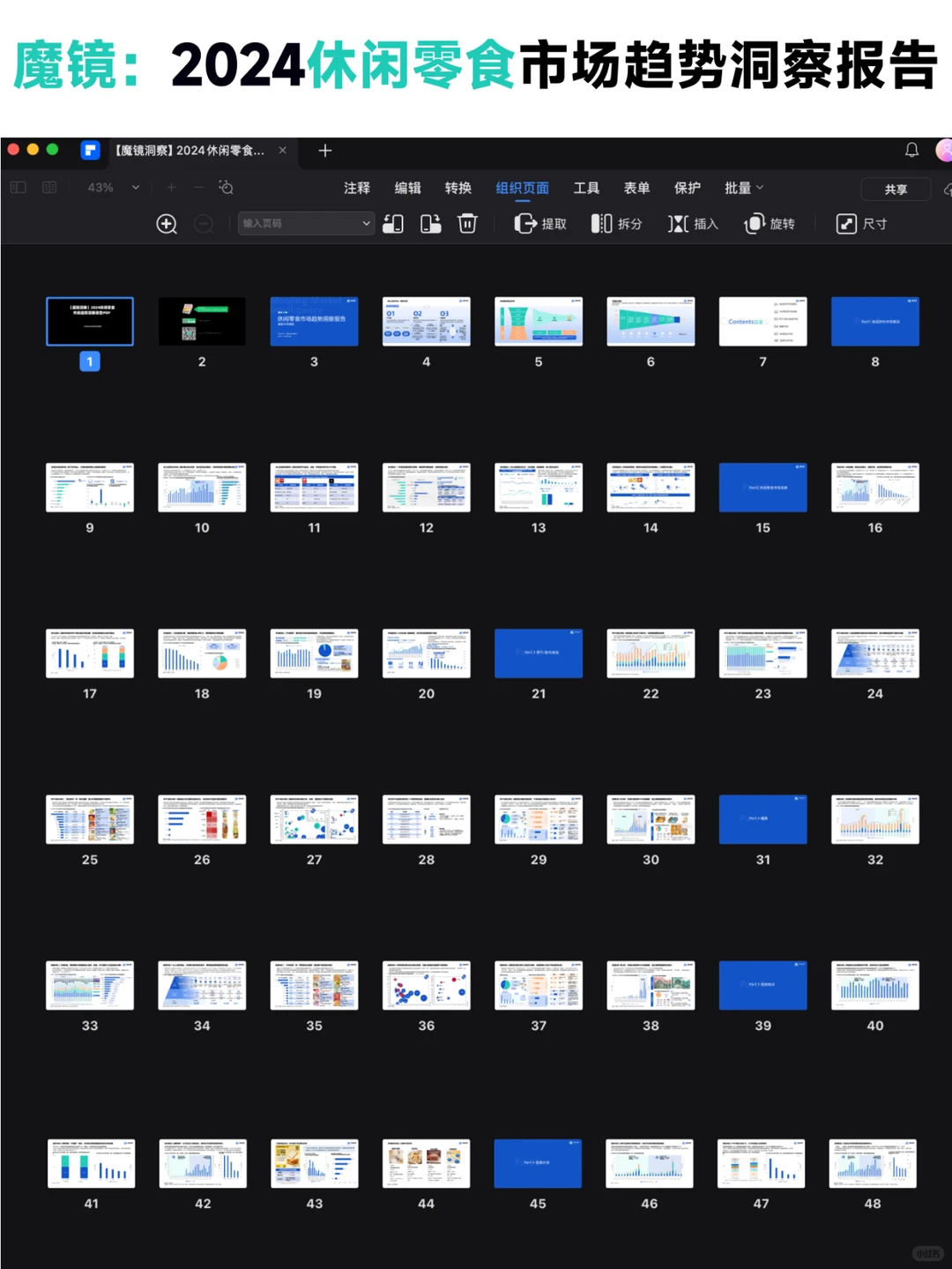This screenshot has width=952, height=1269.
Task: Click the user profile avatar
Action: (943, 150)
